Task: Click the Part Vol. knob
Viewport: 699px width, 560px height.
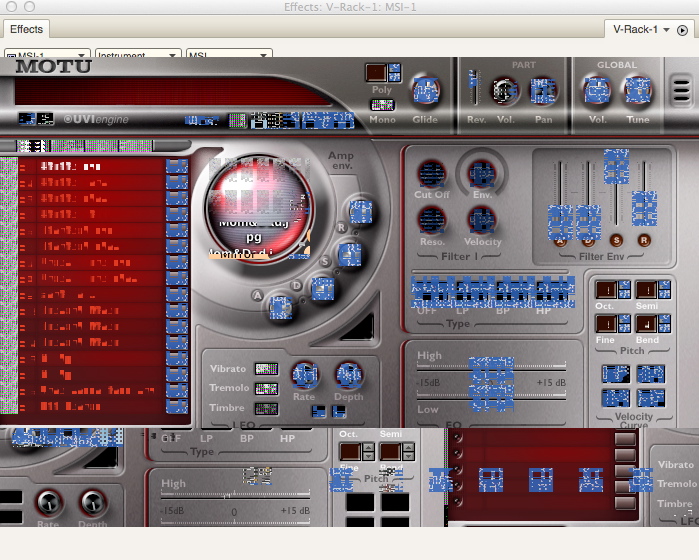Action: point(505,91)
